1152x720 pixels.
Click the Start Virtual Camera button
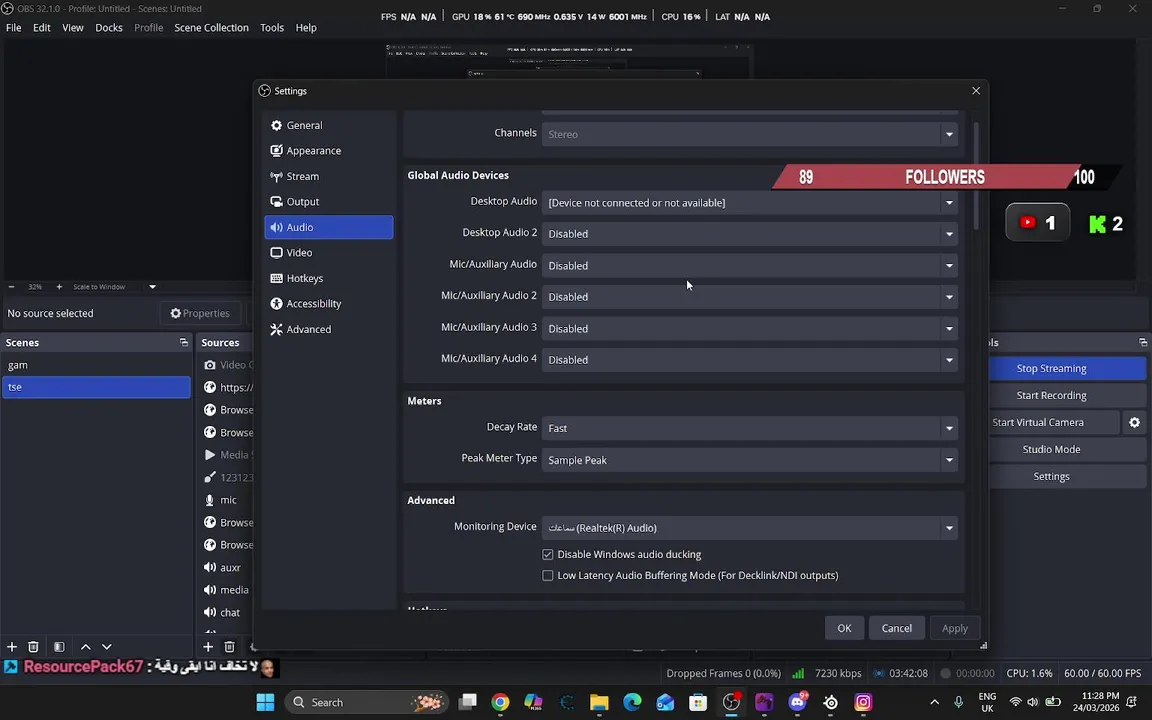tap(1054, 422)
